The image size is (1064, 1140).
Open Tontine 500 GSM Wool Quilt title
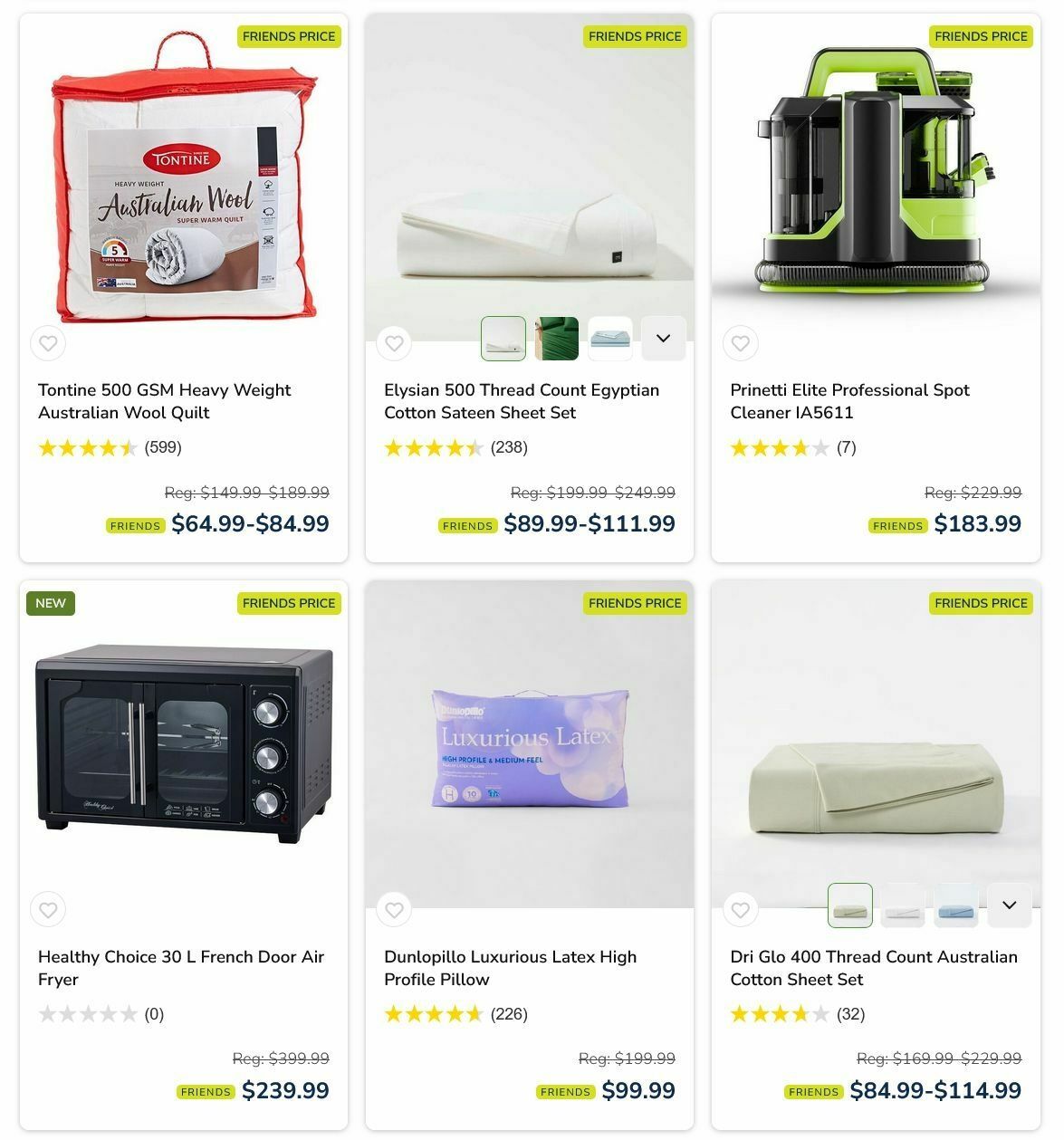coord(165,401)
